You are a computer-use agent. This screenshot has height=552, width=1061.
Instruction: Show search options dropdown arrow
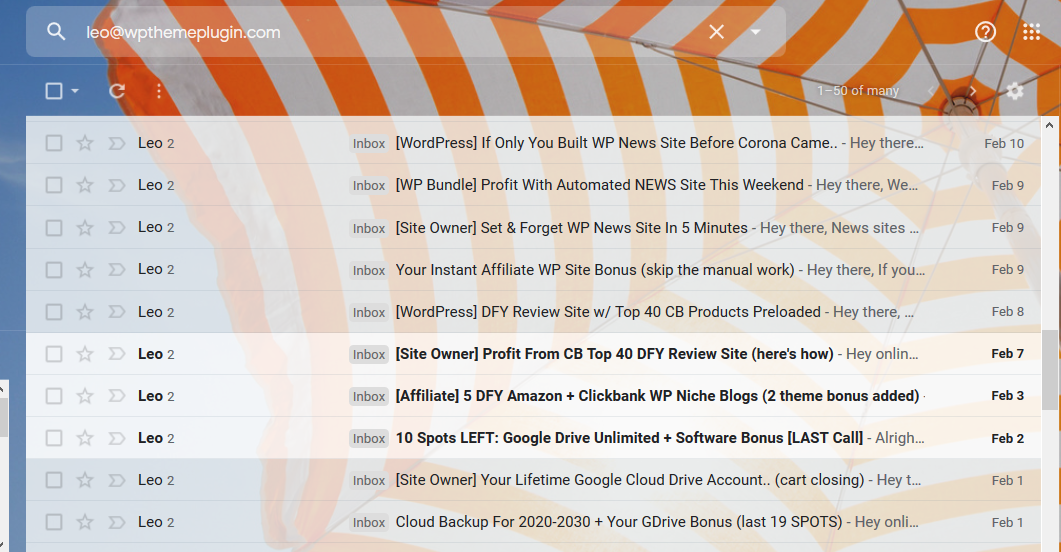pyautogui.click(x=756, y=32)
